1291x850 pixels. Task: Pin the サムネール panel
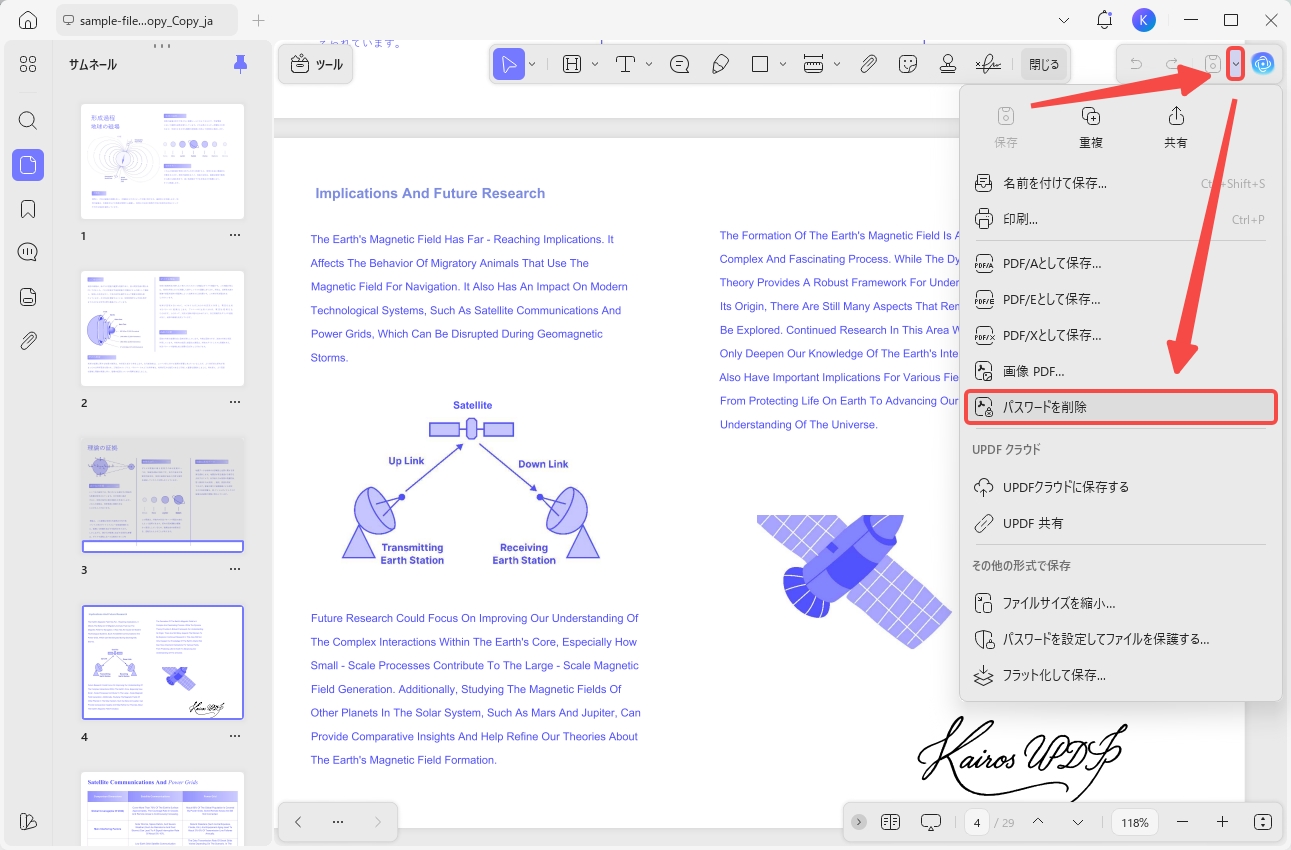click(240, 64)
